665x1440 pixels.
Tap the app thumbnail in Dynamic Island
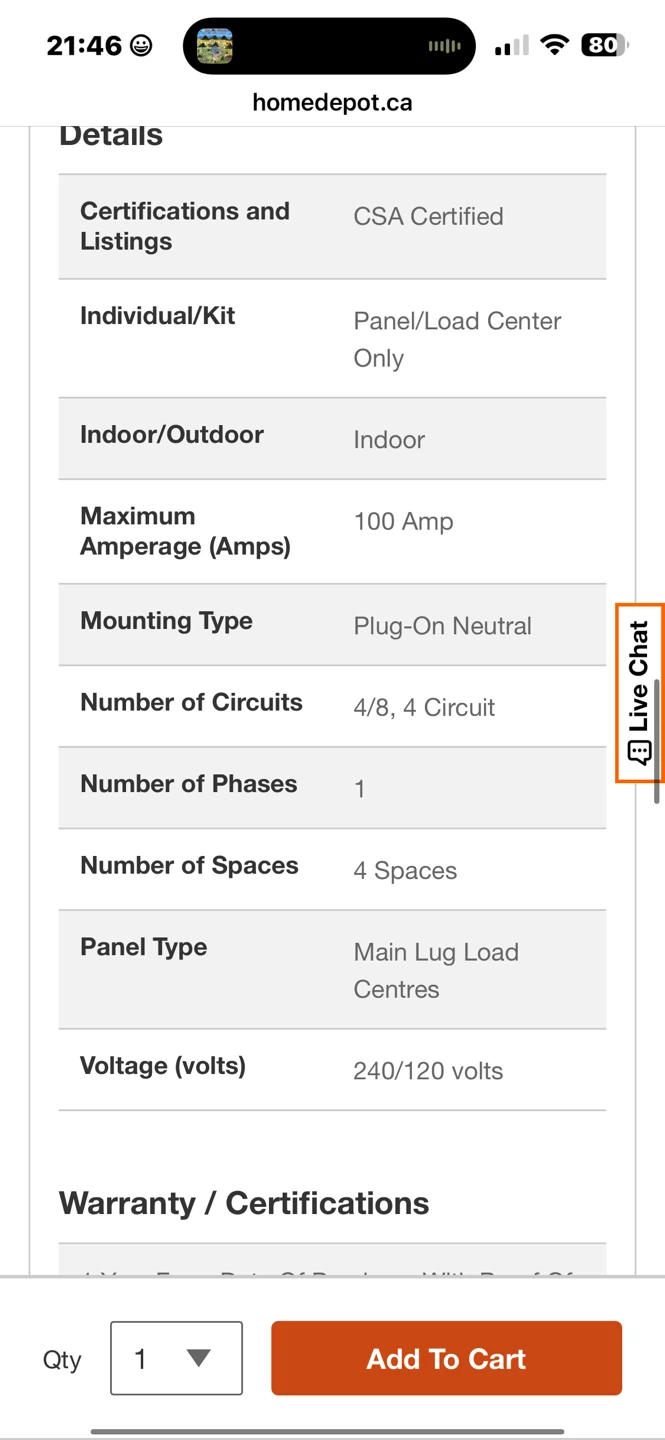coord(214,46)
